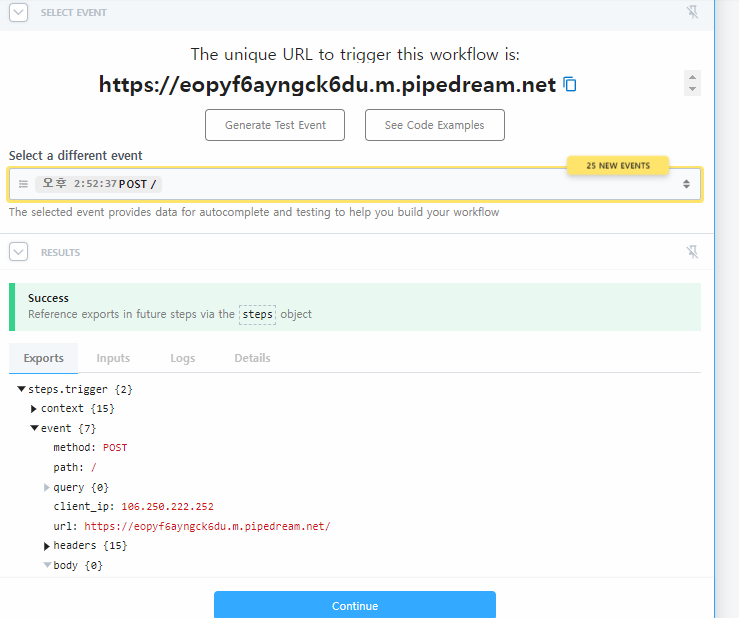The height and width of the screenshot is (618, 739).
Task: Click the event timestamp 2:52:37 POST /
Action: (99, 184)
